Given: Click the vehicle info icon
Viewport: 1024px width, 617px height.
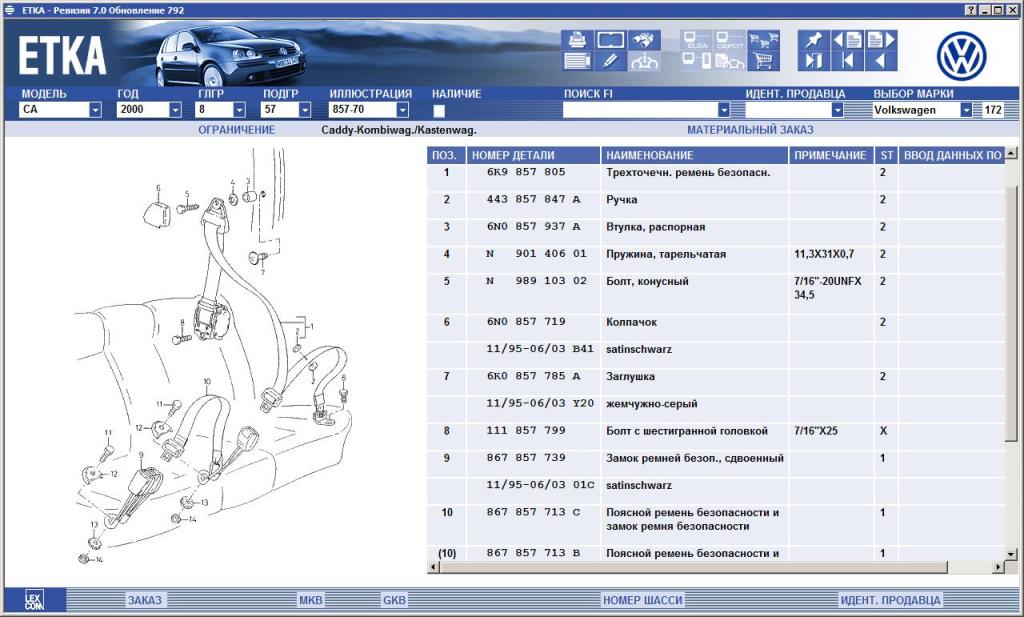Looking at the screenshot, I should tap(644, 61).
